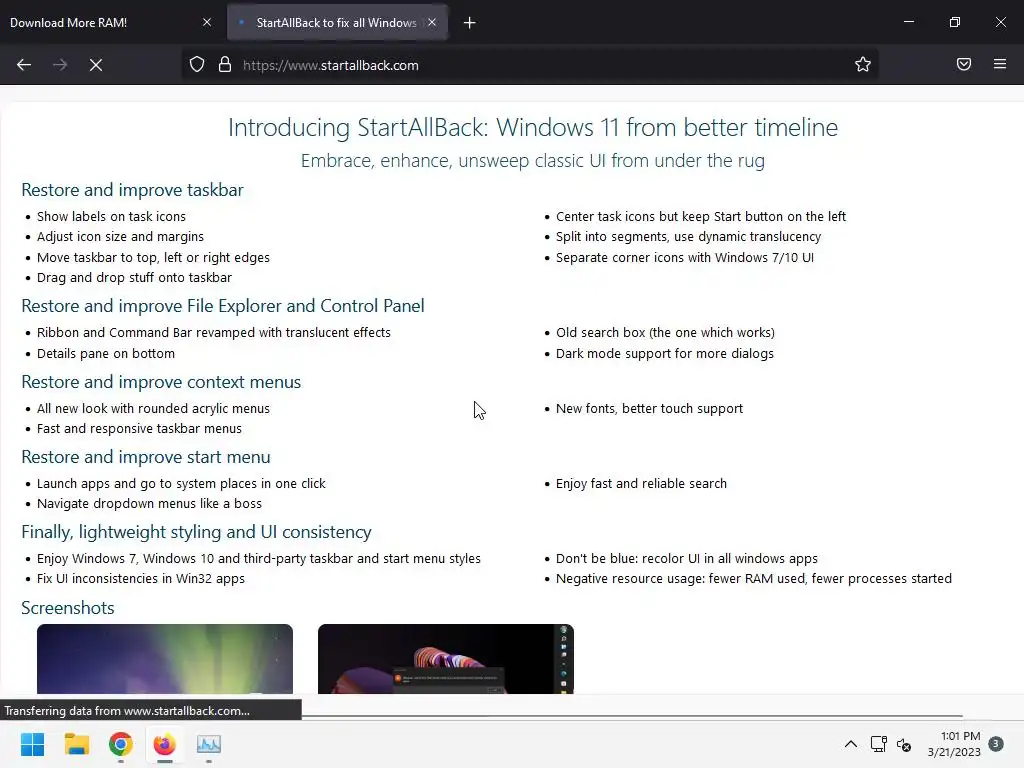This screenshot has height=768, width=1024.
Task: Click 'Restore and improve start menu' heading
Action: point(146,456)
